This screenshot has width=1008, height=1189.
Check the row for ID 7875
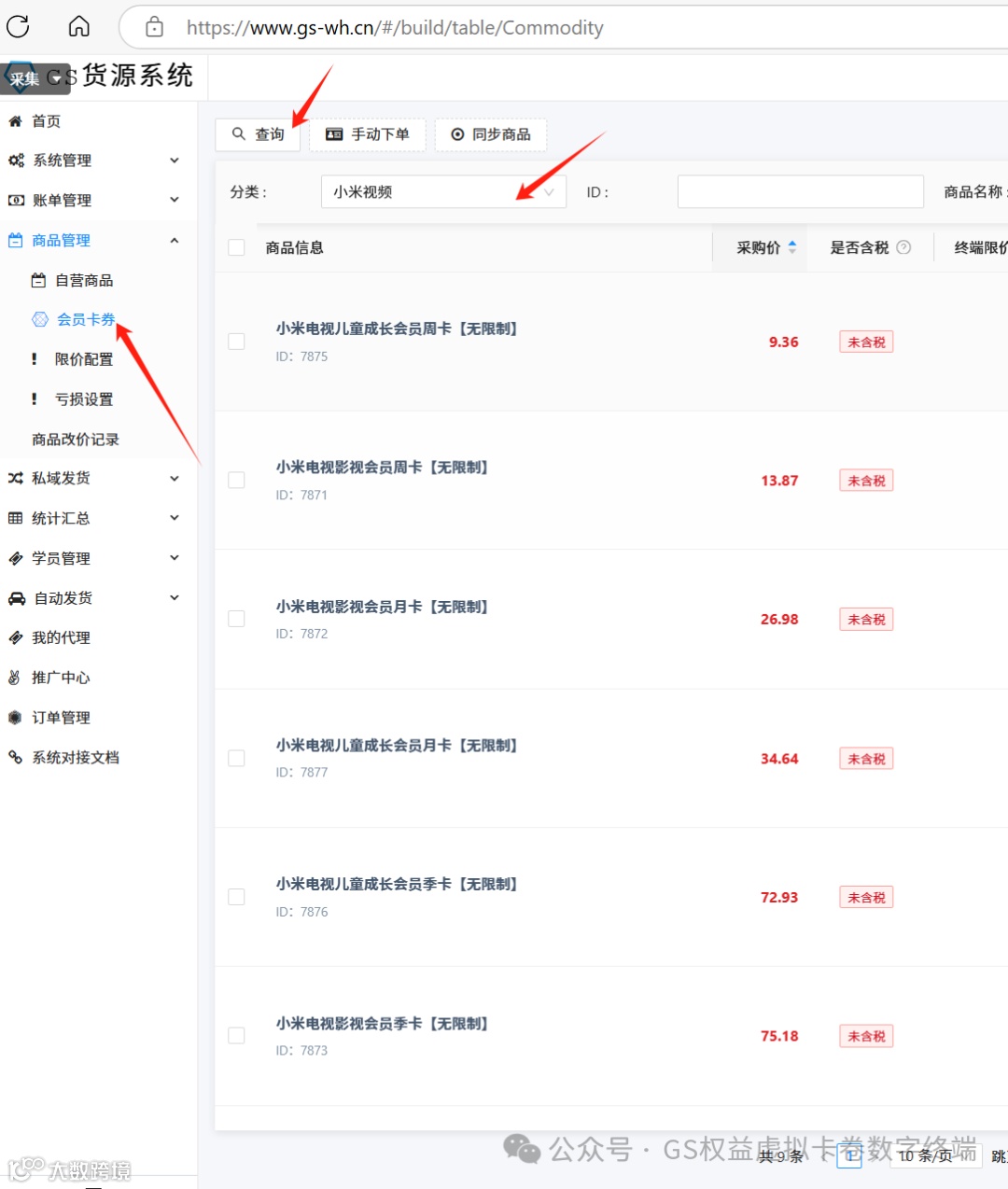(x=237, y=342)
